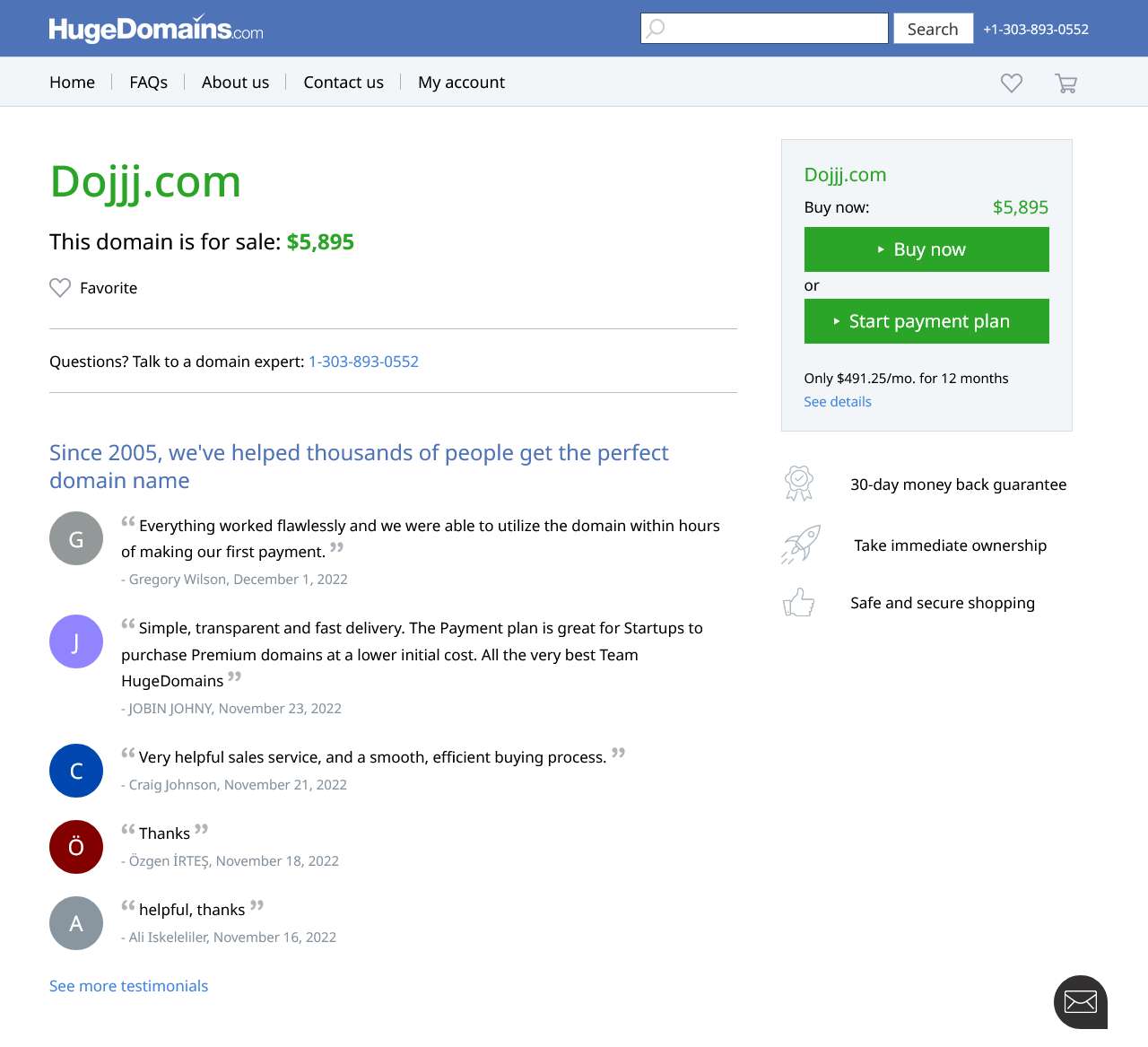Click the 'Simple, transparent and fast delivery' testimonial
The width and height of the screenshot is (1148, 1047).
click(x=413, y=655)
